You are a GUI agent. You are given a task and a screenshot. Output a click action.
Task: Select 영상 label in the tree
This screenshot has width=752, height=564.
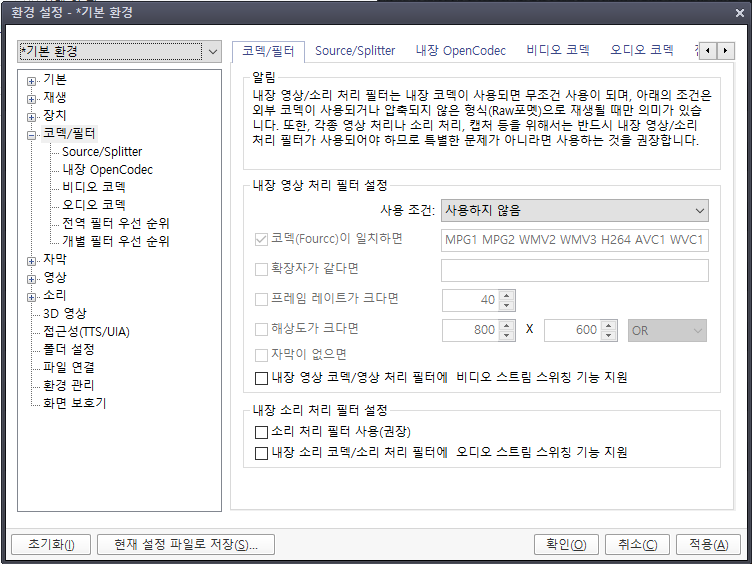55,278
